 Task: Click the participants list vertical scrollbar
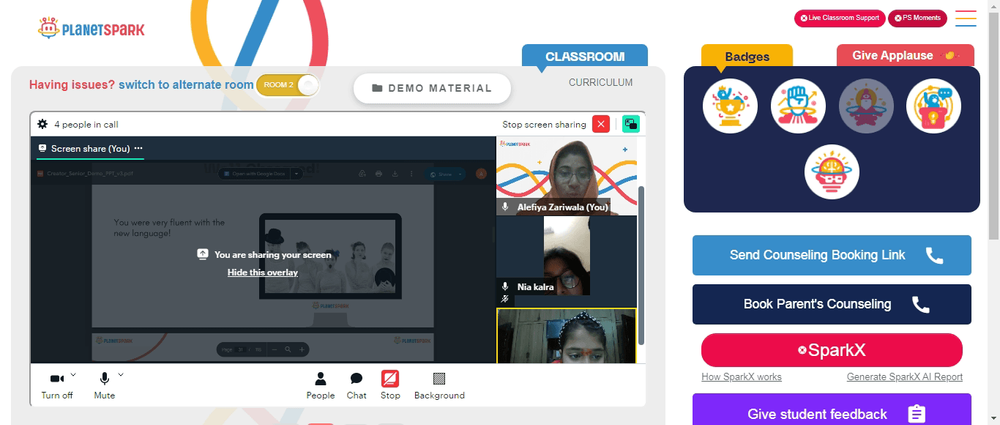641,265
